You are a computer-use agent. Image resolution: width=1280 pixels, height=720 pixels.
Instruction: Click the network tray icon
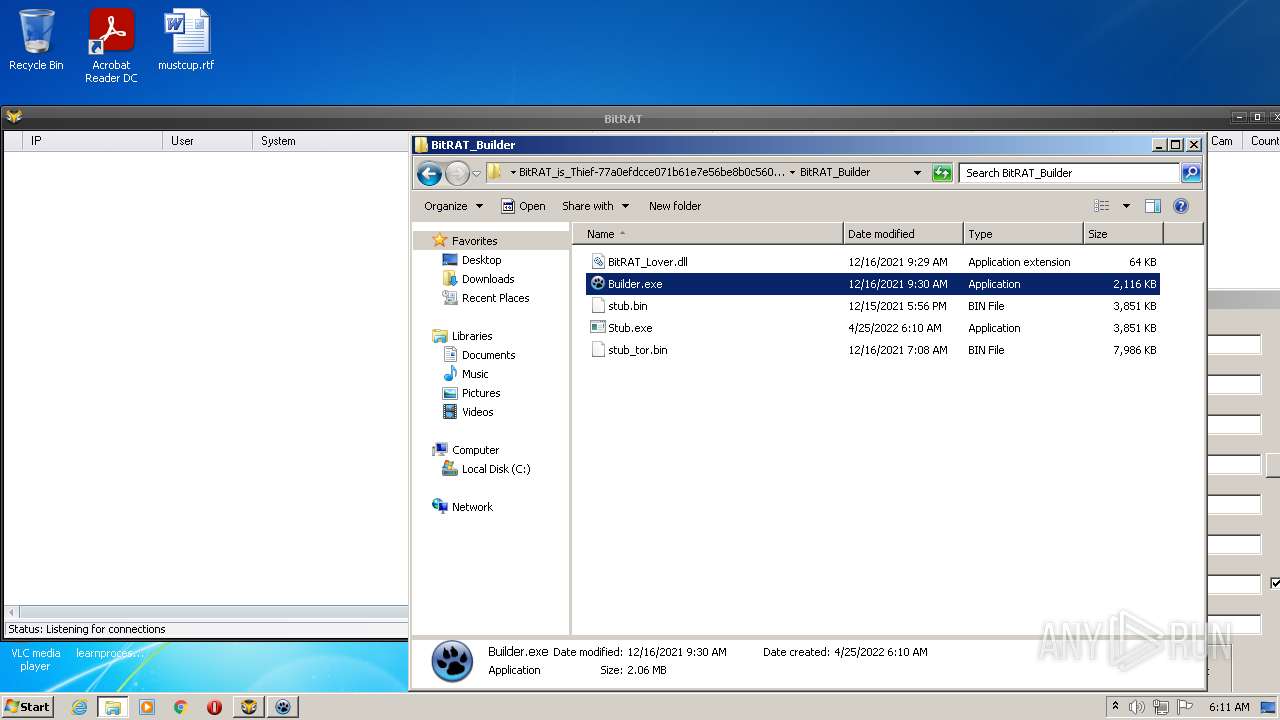click(x=1161, y=707)
